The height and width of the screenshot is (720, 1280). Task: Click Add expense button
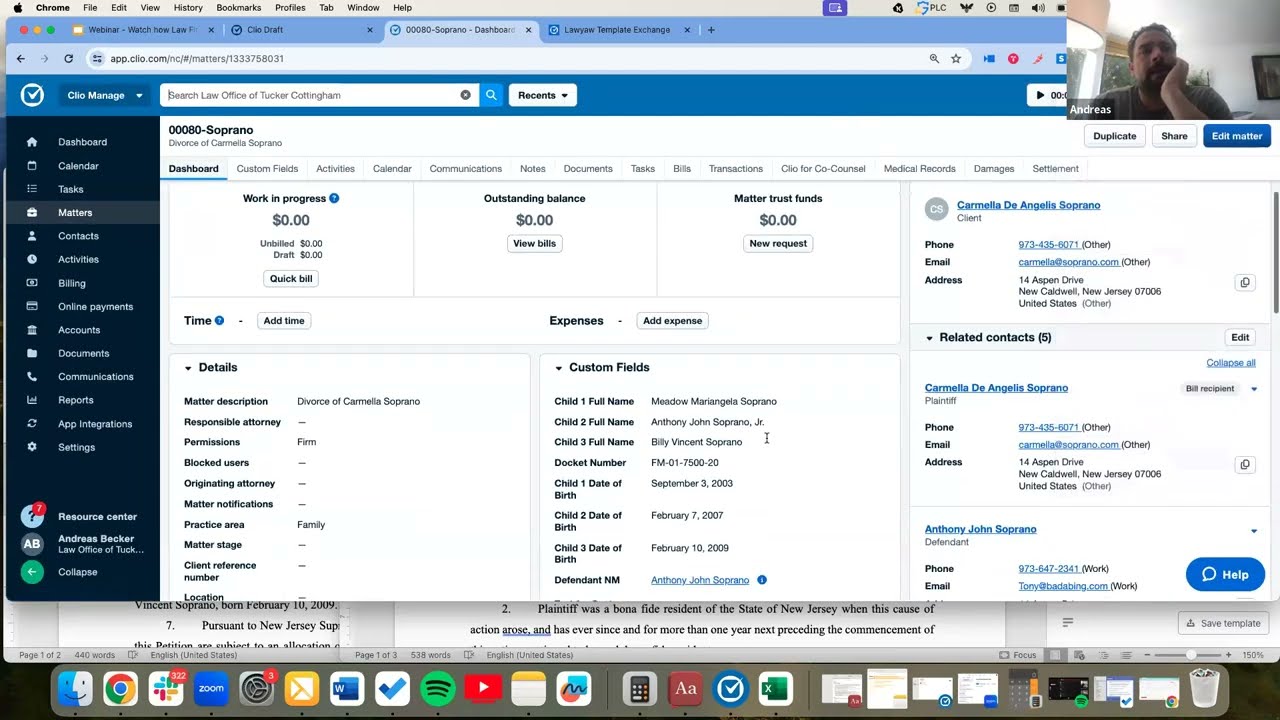(672, 321)
